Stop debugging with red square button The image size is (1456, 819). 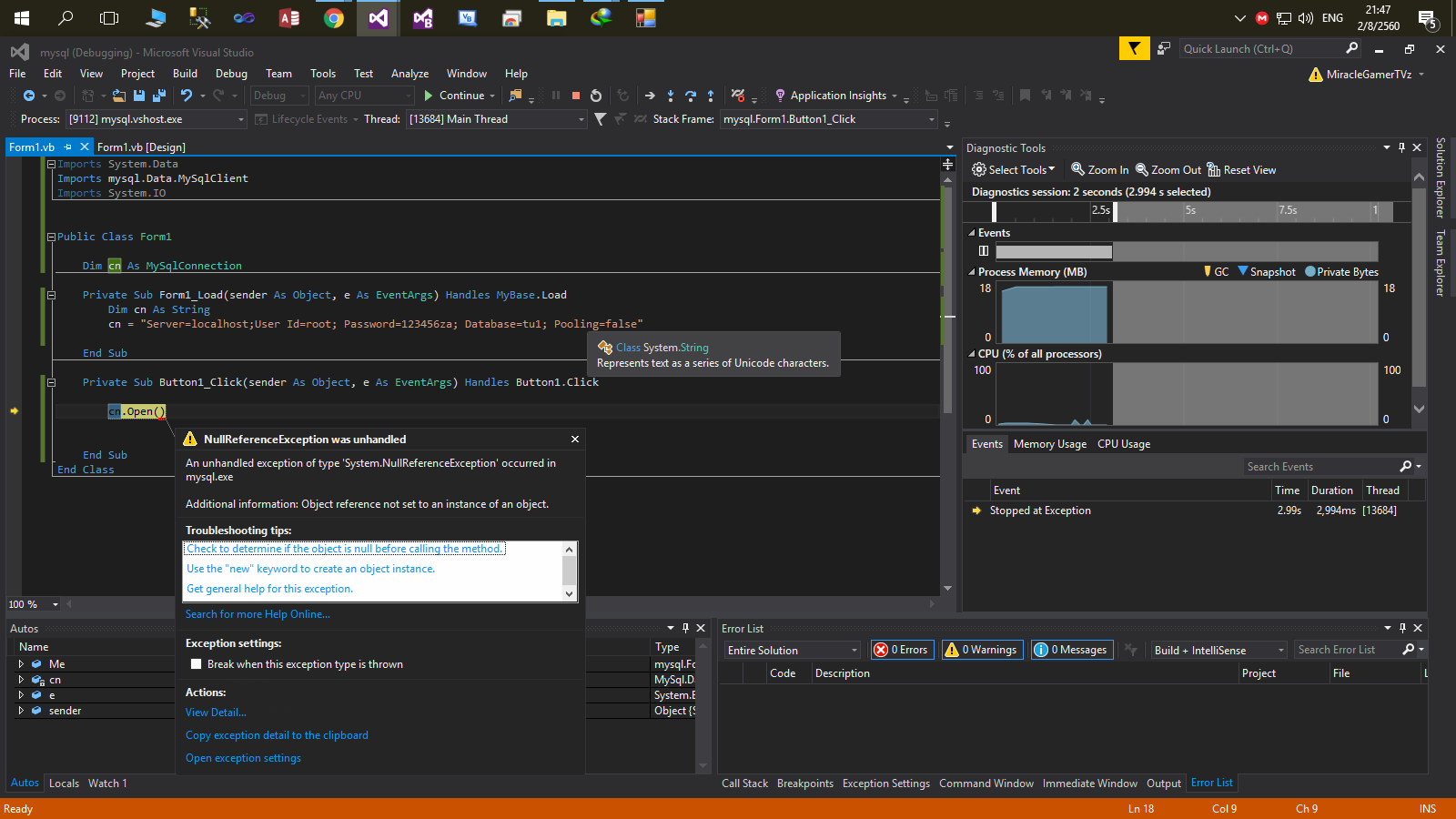click(576, 96)
